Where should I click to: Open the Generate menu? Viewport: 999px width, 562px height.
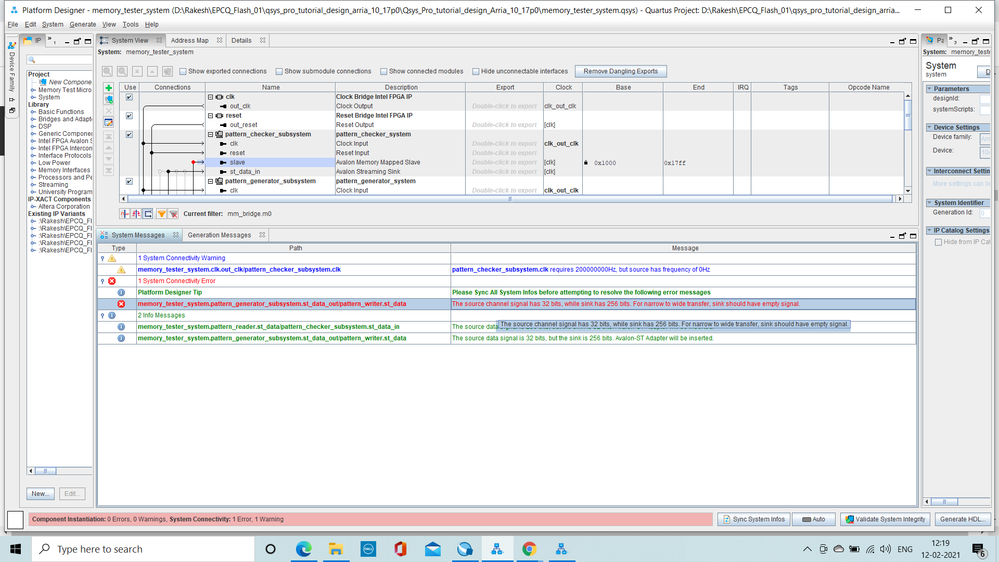pos(83,24)
